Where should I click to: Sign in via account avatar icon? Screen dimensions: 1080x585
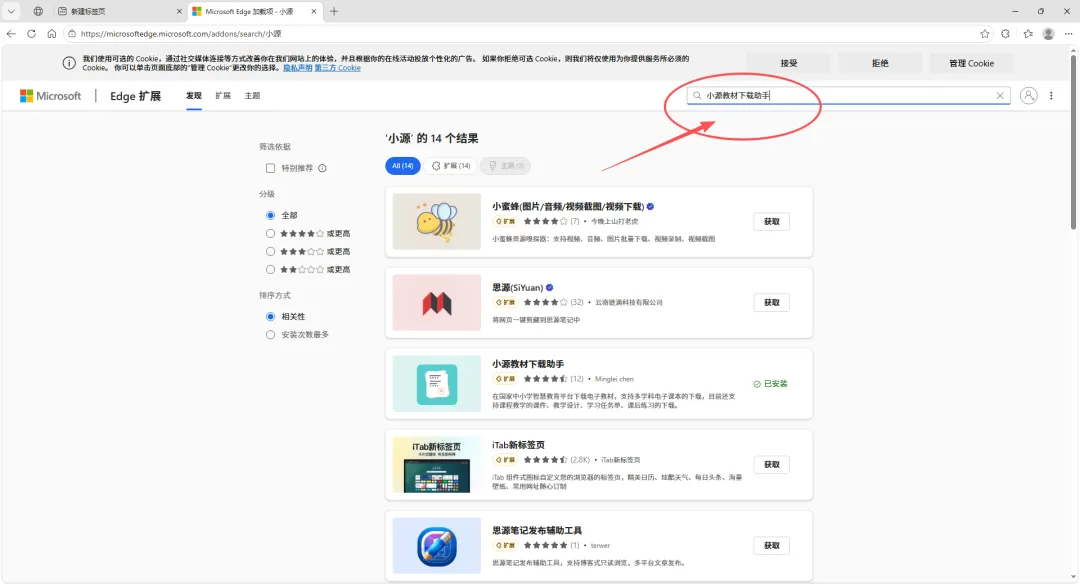click(x=1028, y=96)
